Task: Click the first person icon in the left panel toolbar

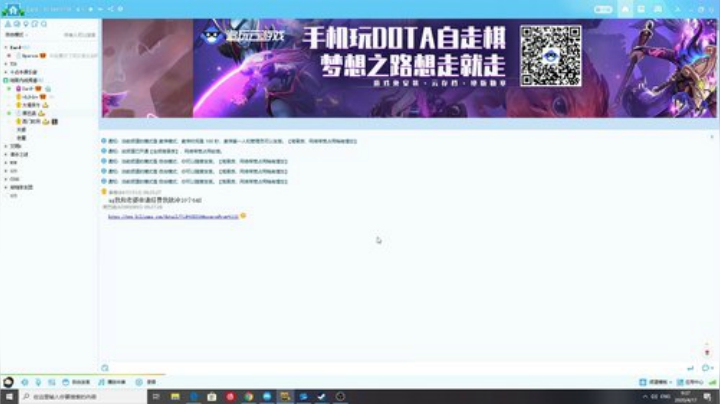Action: click(8, 23)
